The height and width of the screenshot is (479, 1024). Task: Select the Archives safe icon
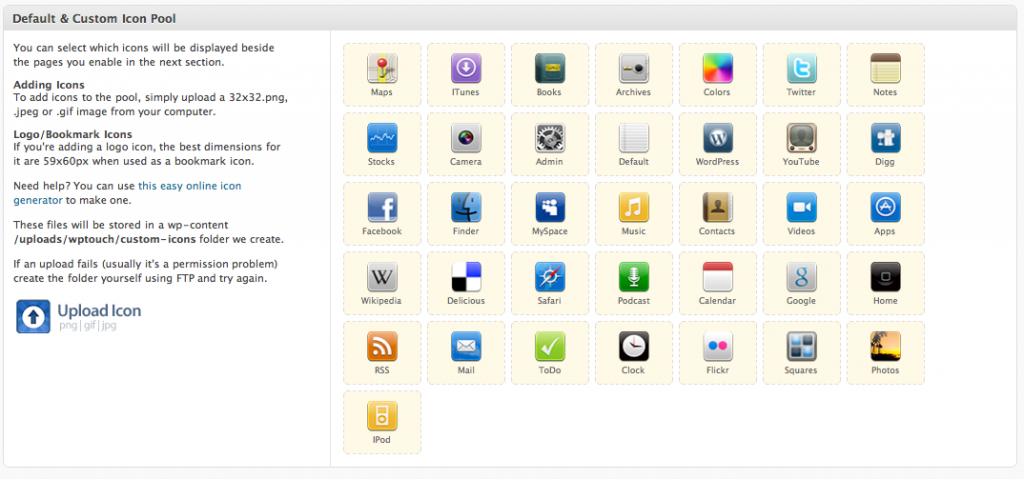point(633,69)
